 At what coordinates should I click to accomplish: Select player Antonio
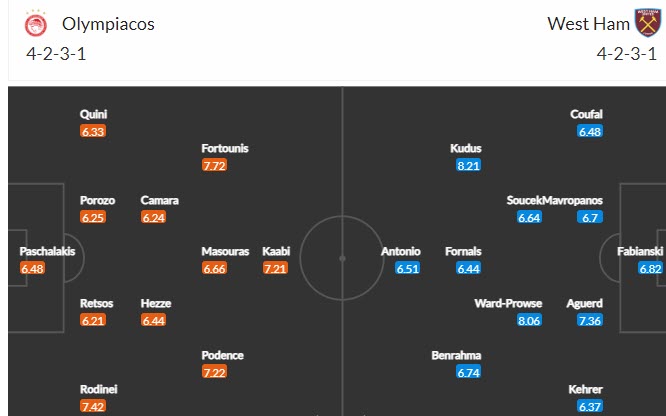(x=401, y=251)
